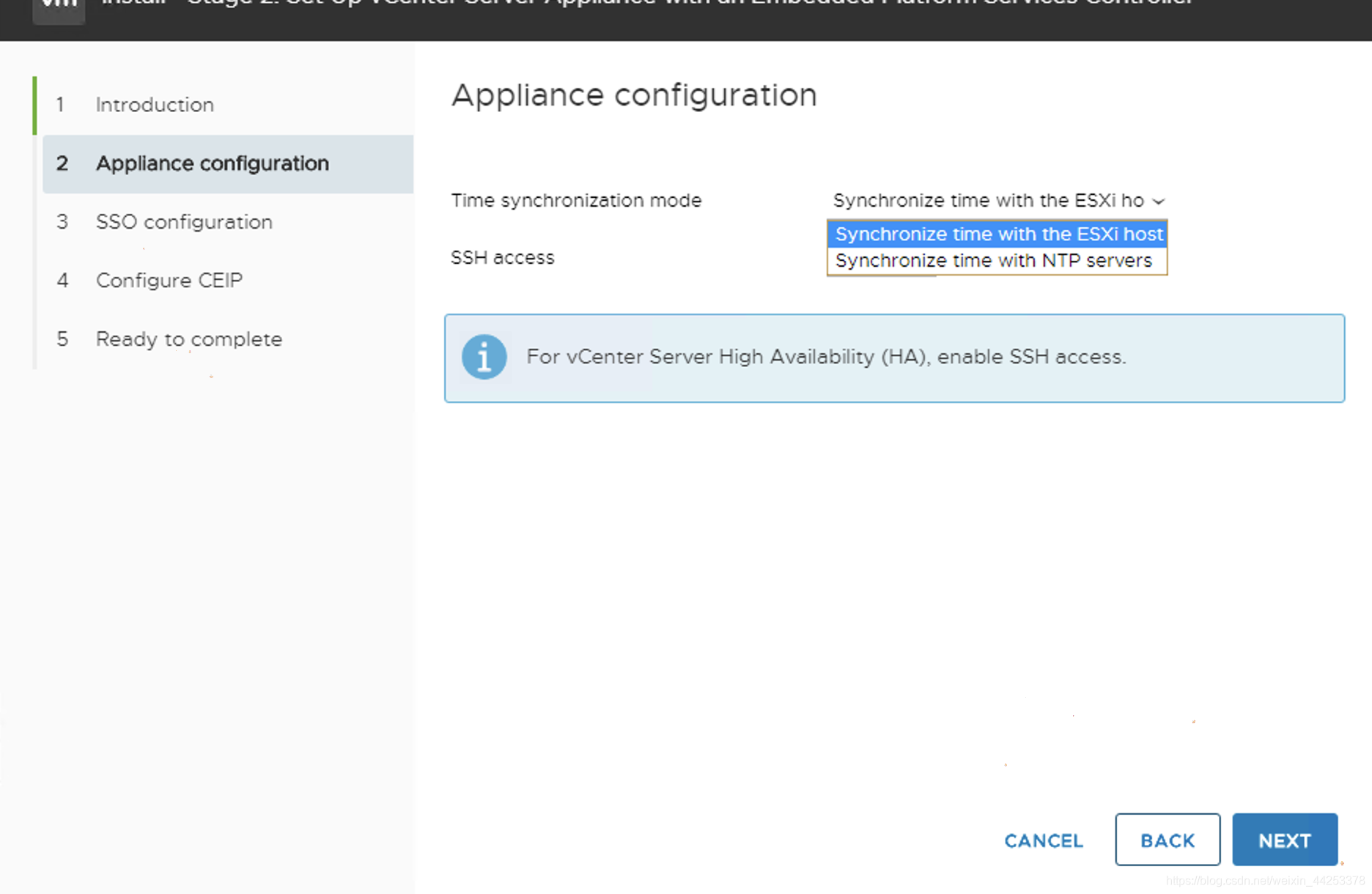Image resolution: width=1372 pixels, height=894 pixels.
Task: Click the BACK button
Action: pyautogui.click(x=1168, y=840)
